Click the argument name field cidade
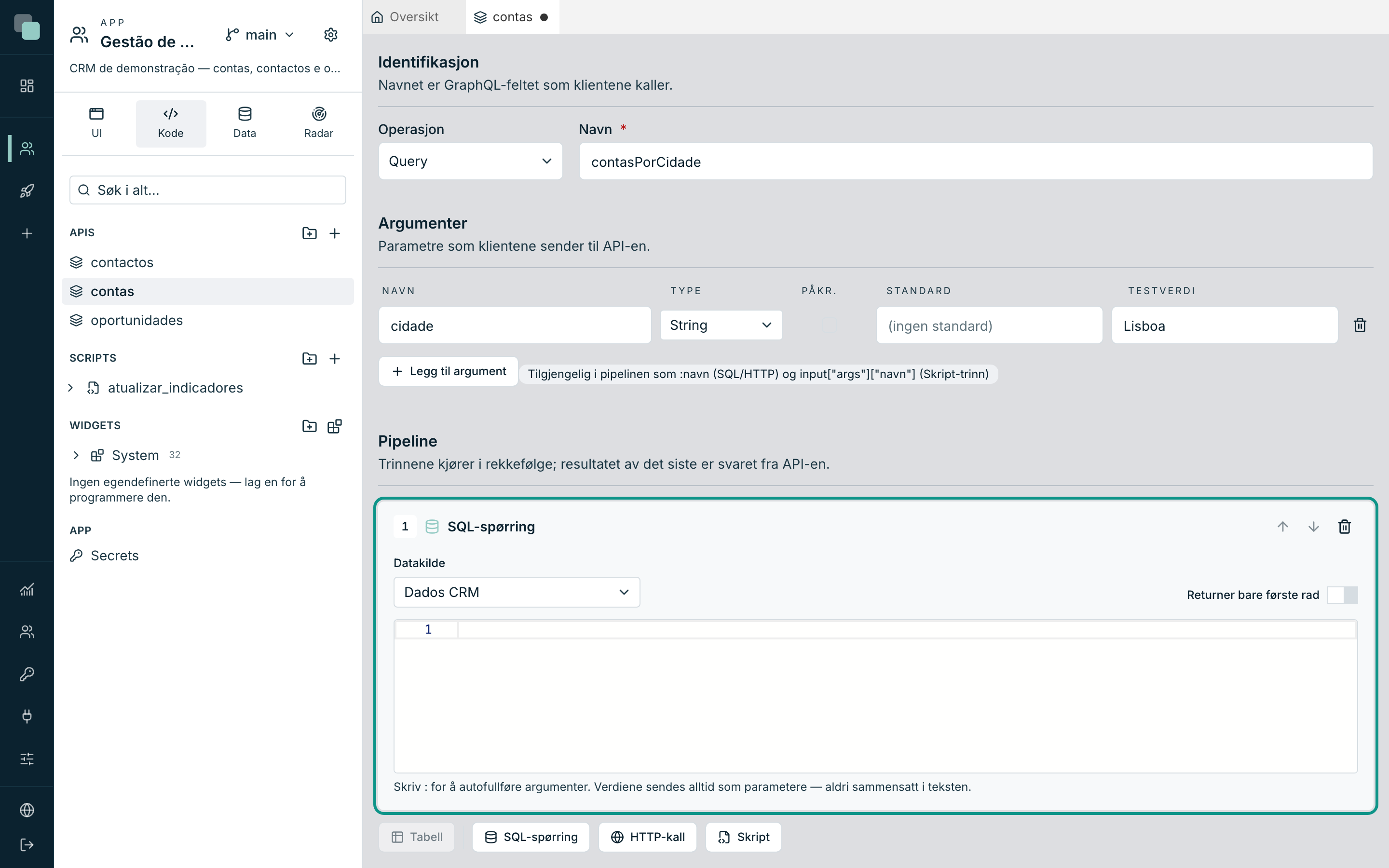The height and width of the screenshot is (868, 1389). (x=515, y=325)
